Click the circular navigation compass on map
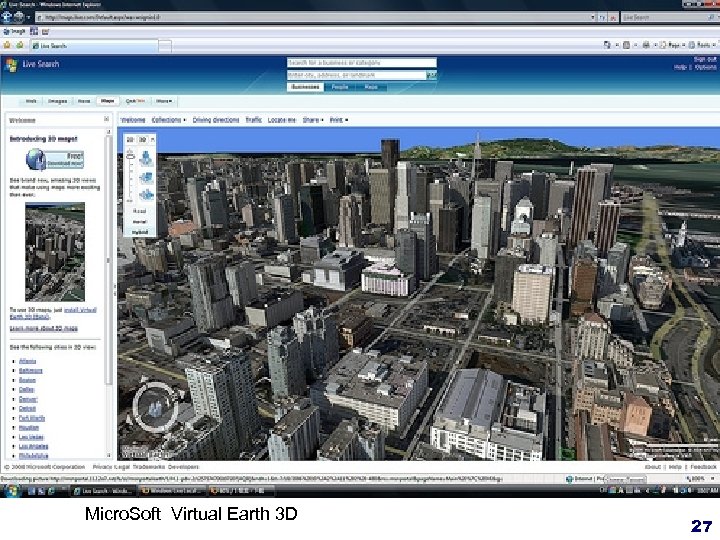This screenshot has height=540, width=720. click(x=154, y=407)
